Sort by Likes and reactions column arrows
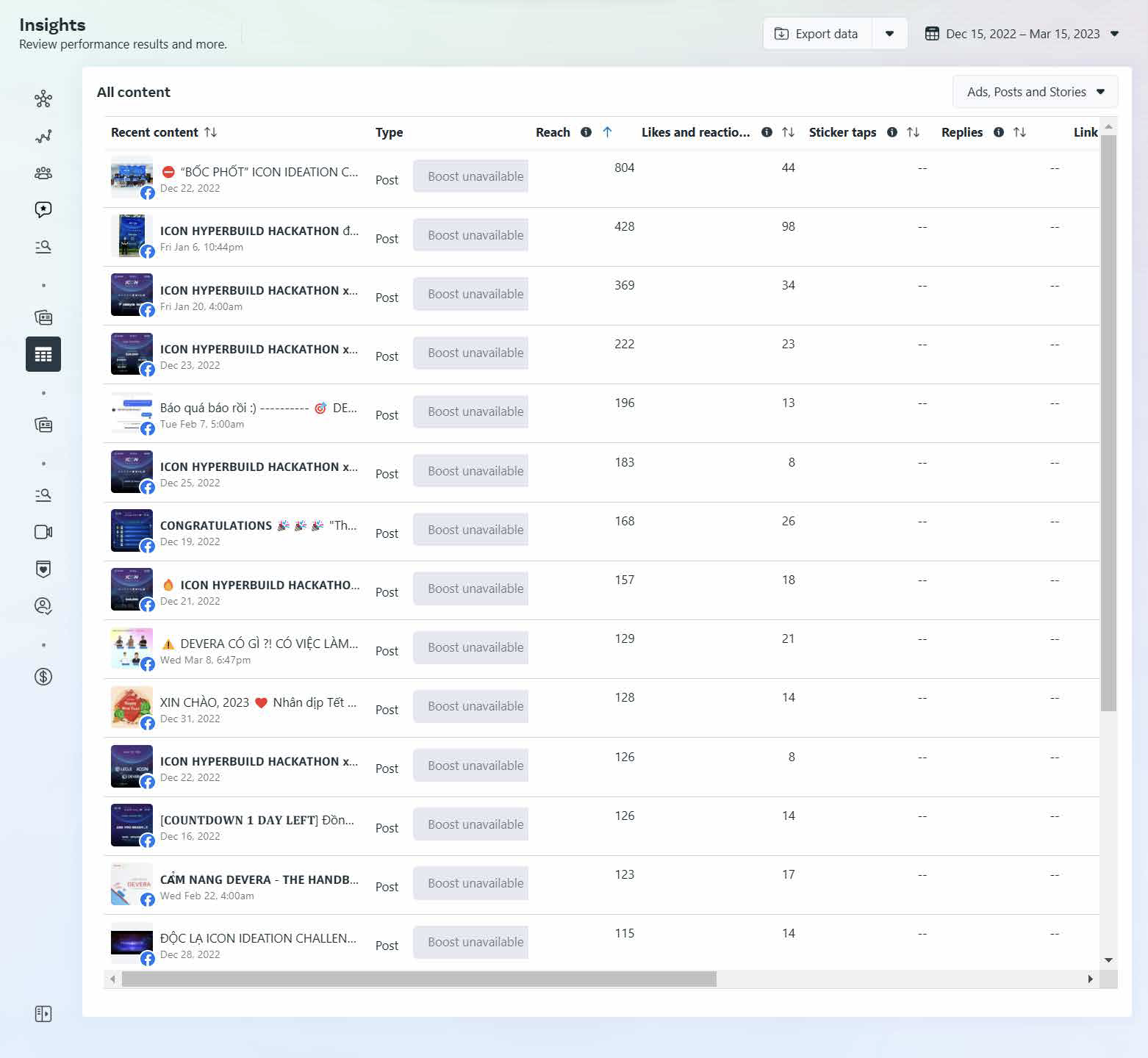This screenshot has width=1148, height=1058. tap(788, 132)
